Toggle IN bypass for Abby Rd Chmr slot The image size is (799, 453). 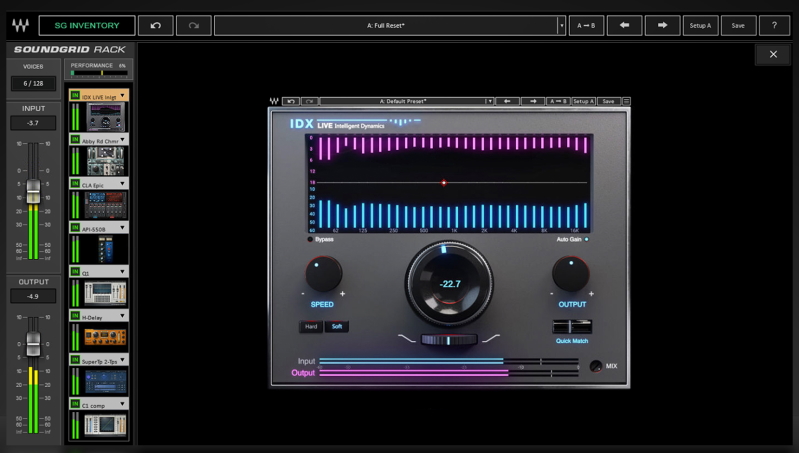[75, 139]
